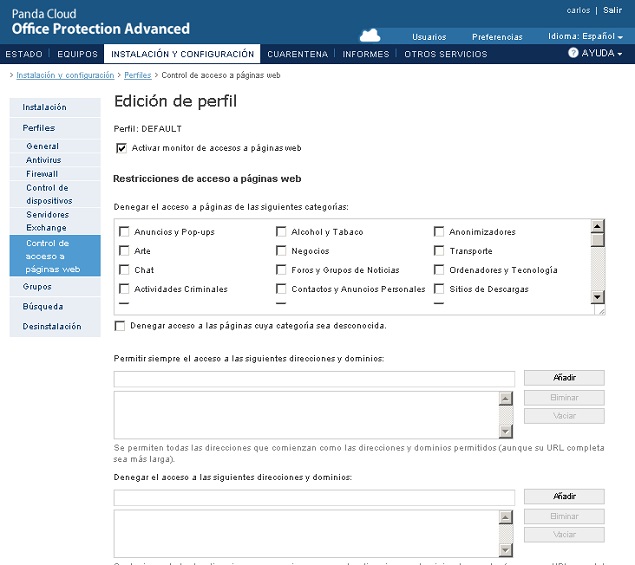Select Control de acceso a páginas web sidebar item
The width and height of the screenshot is (635, 565).
[55, 256]
